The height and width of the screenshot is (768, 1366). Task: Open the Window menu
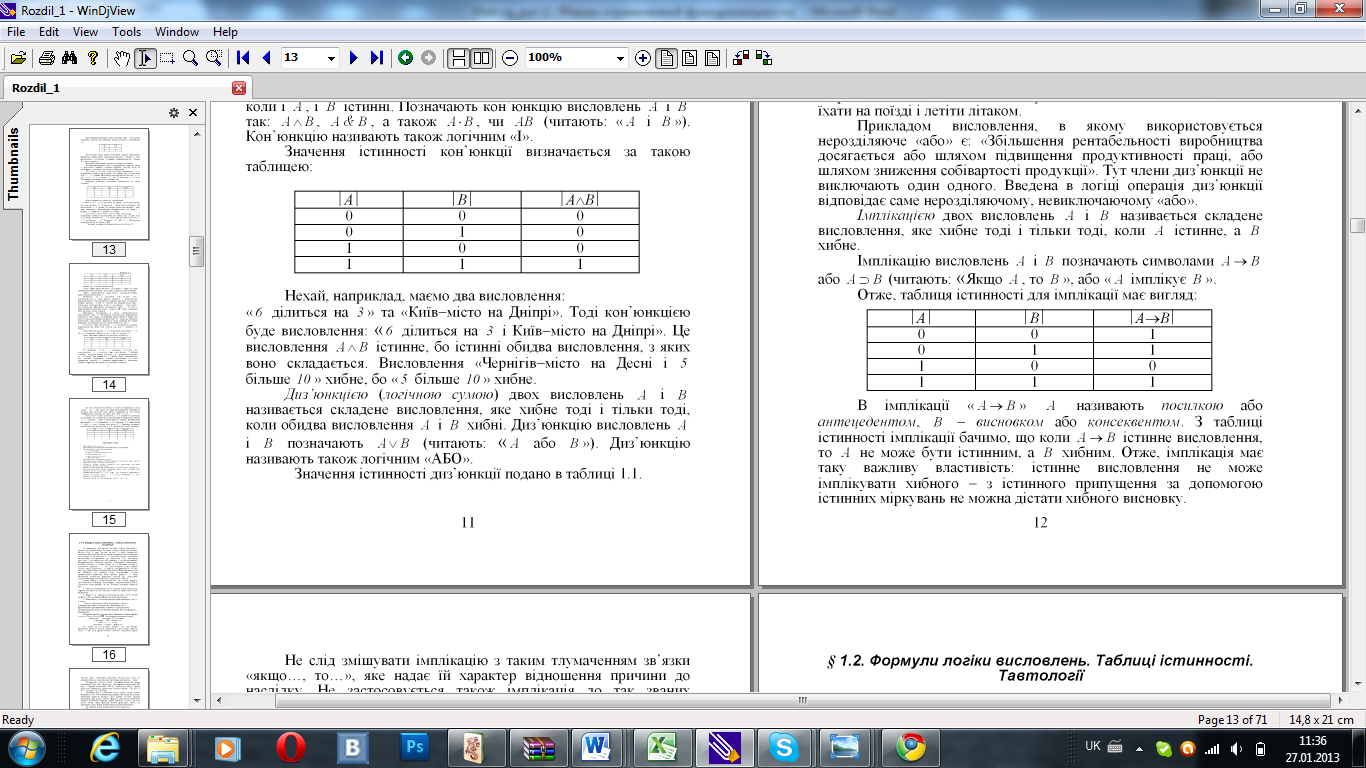point(177,32)
